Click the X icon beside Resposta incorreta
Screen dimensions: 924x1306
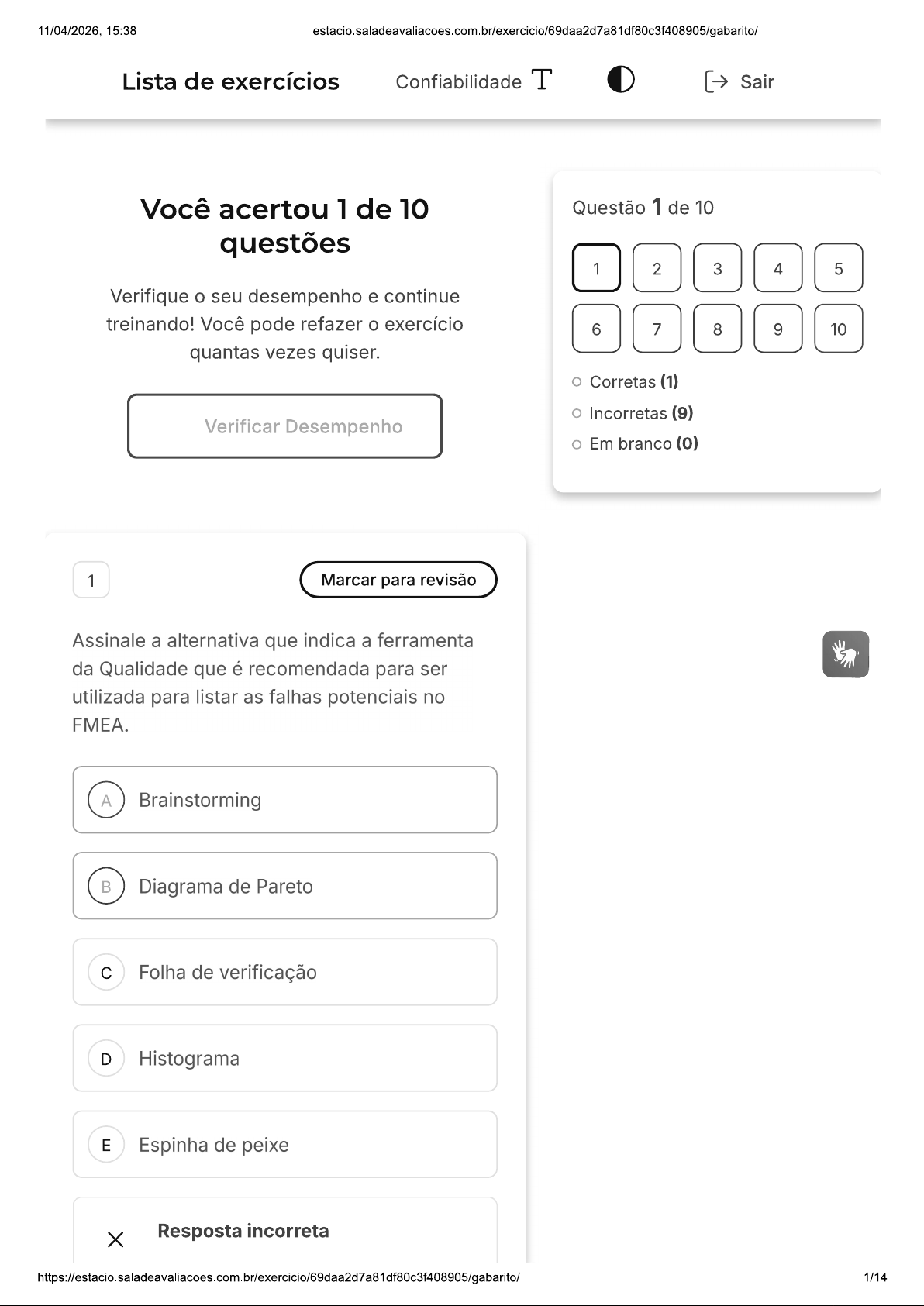115,1239
